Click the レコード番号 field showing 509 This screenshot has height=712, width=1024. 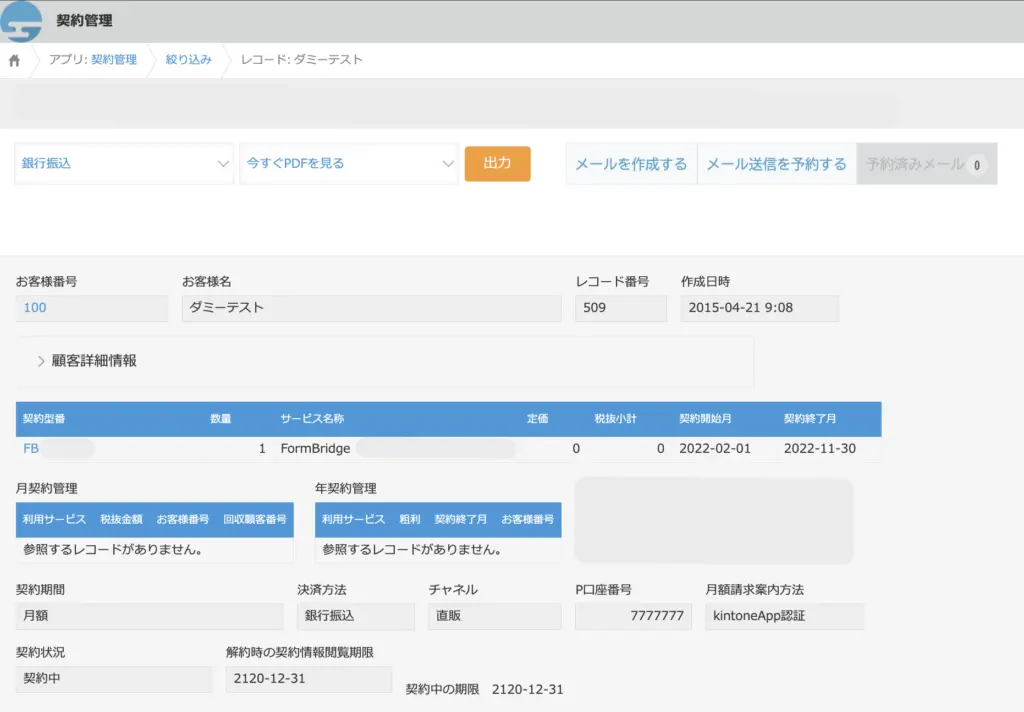point(620,308)
